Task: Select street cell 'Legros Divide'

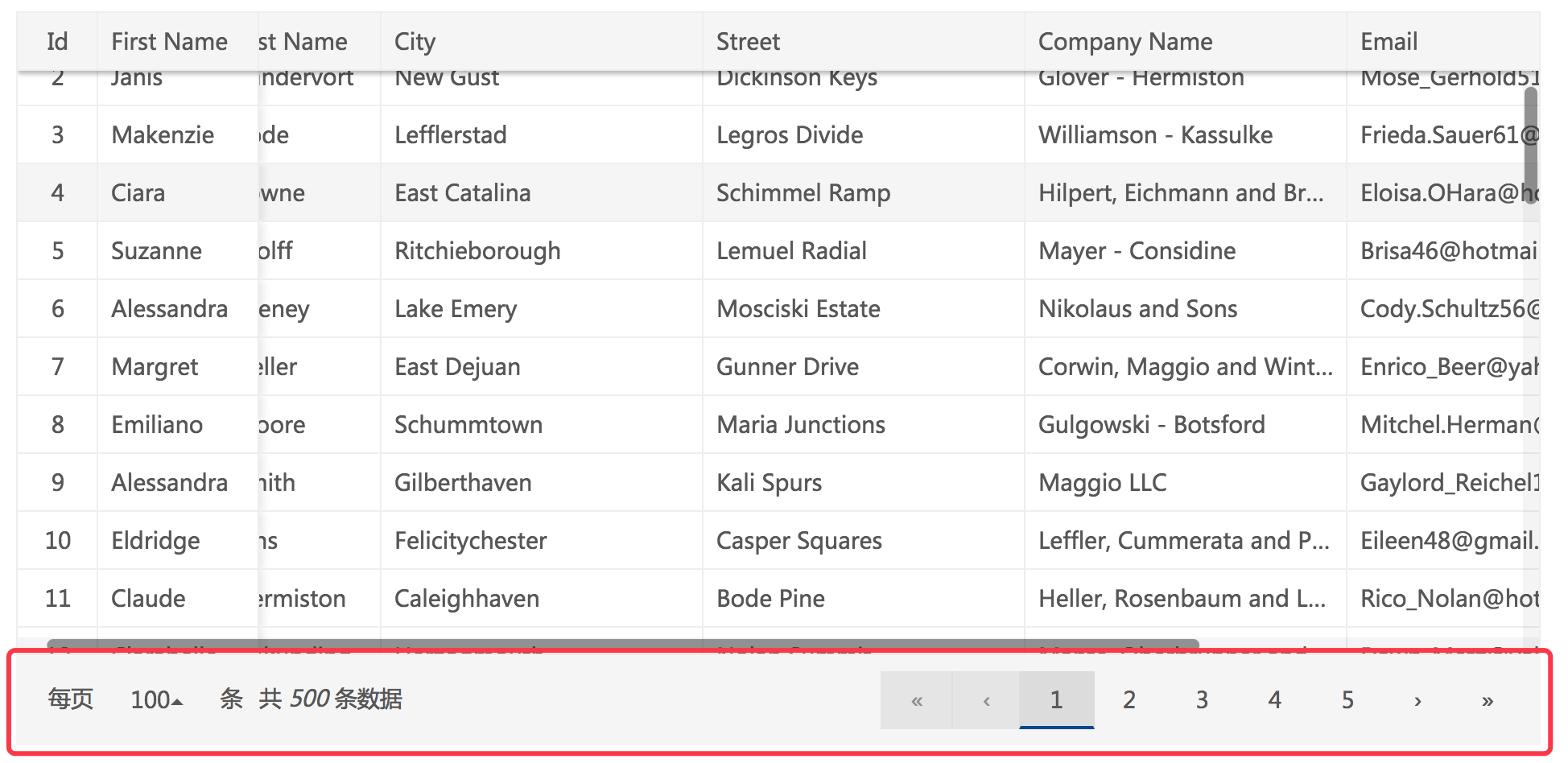Action: (863, 135)
